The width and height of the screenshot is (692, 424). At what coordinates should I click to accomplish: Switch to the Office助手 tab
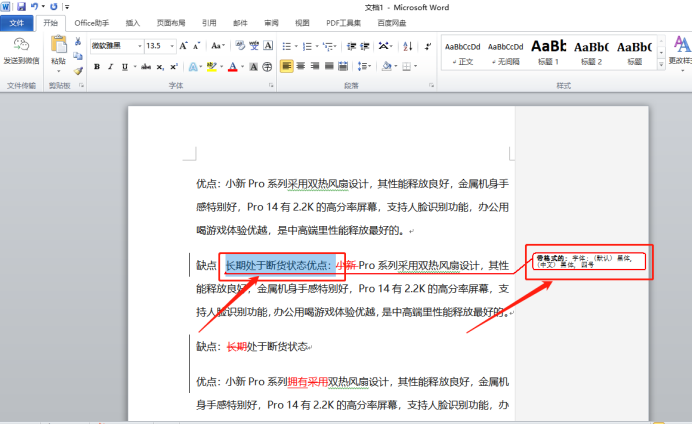point(91,23)
